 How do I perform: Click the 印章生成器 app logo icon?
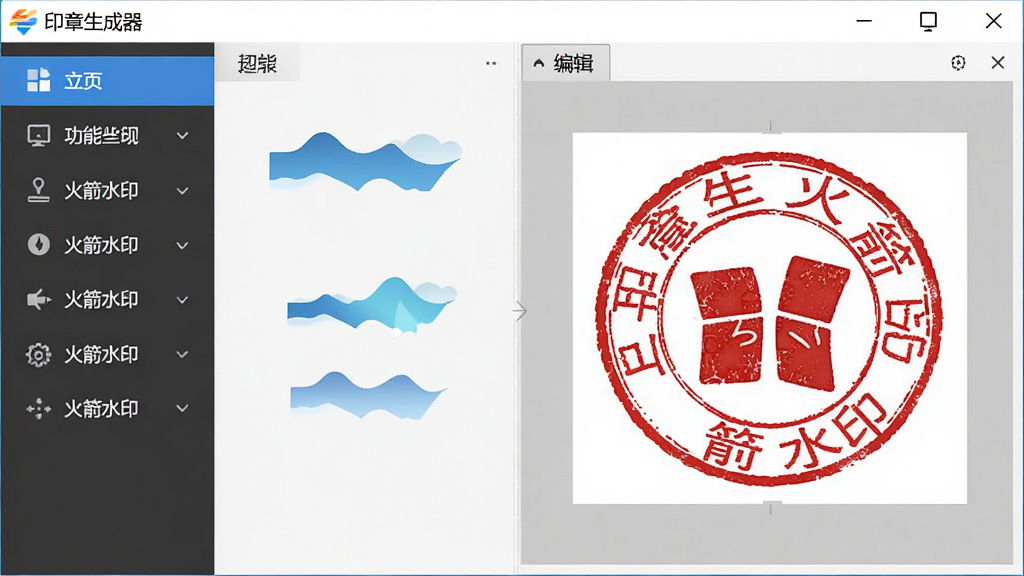(x=23, y=22)
